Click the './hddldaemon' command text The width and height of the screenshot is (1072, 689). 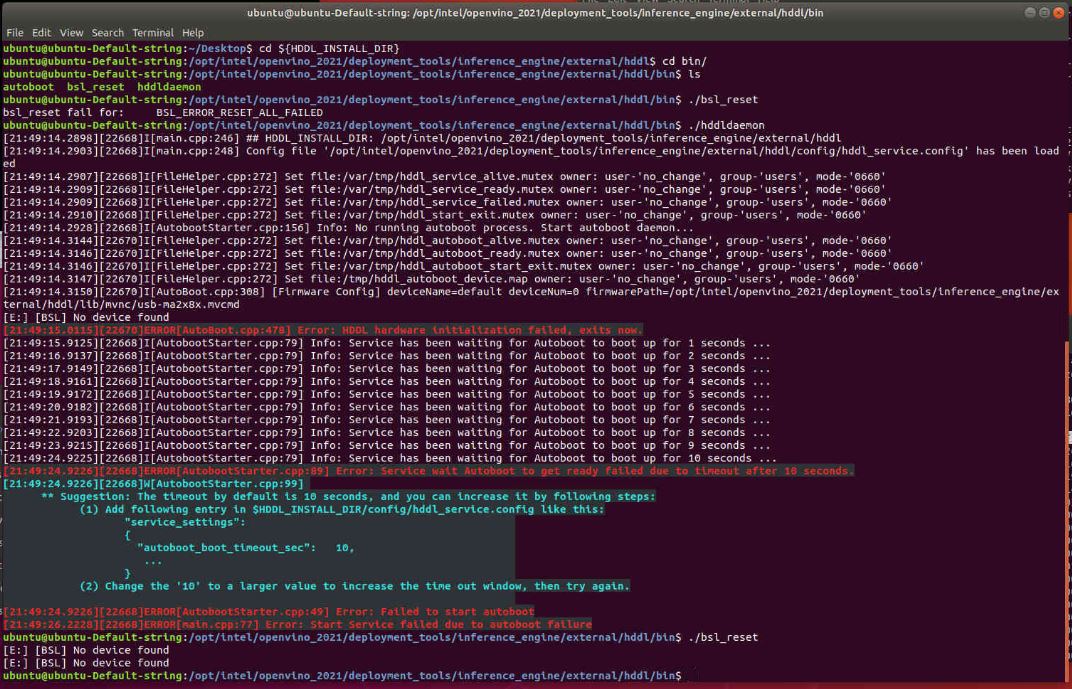(x=726, y=125)
